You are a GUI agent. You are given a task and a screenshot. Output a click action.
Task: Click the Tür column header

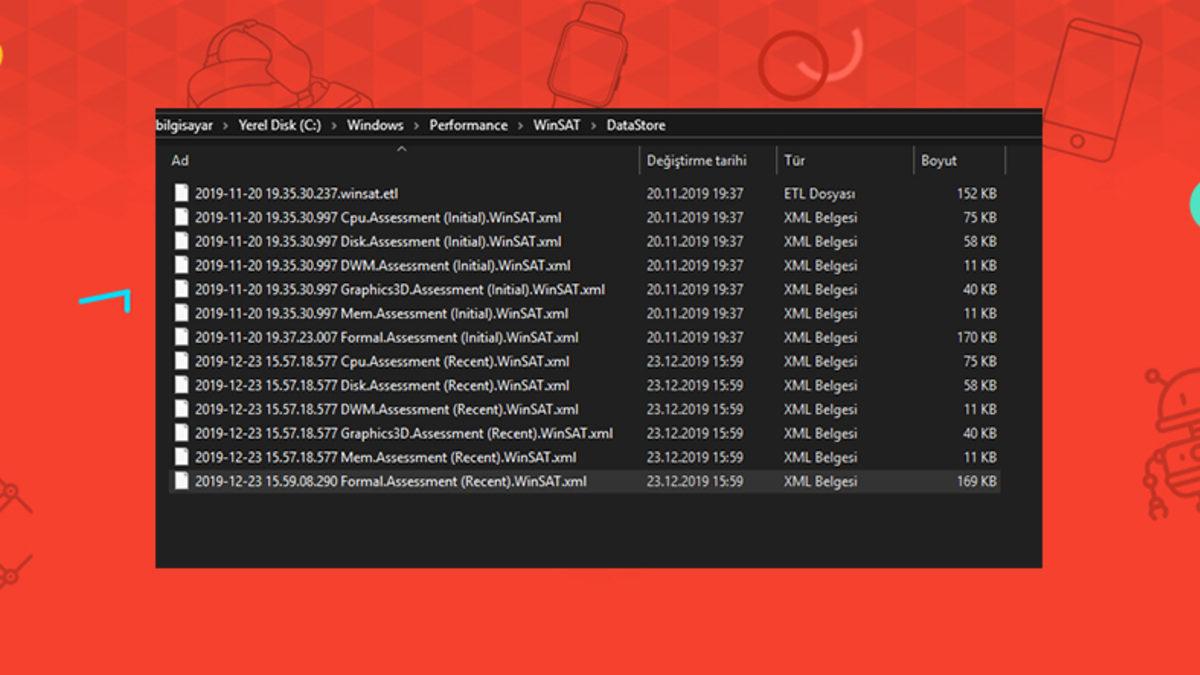pos(795,160)
